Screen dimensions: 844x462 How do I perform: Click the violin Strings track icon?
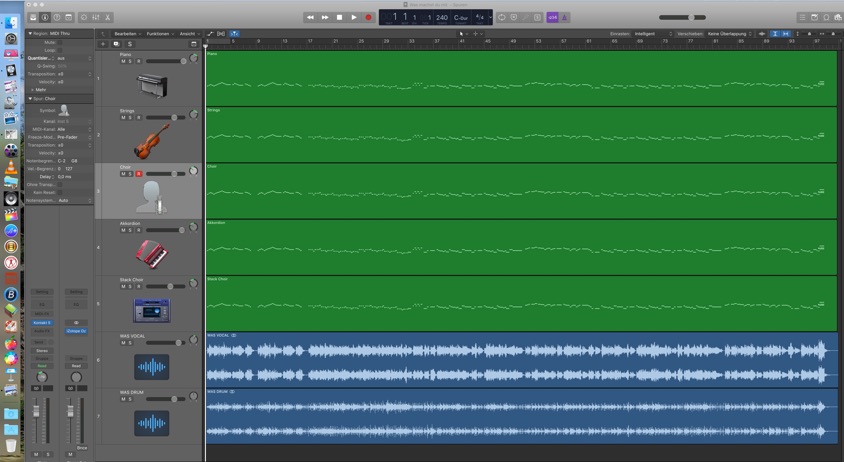pos(152,141)
